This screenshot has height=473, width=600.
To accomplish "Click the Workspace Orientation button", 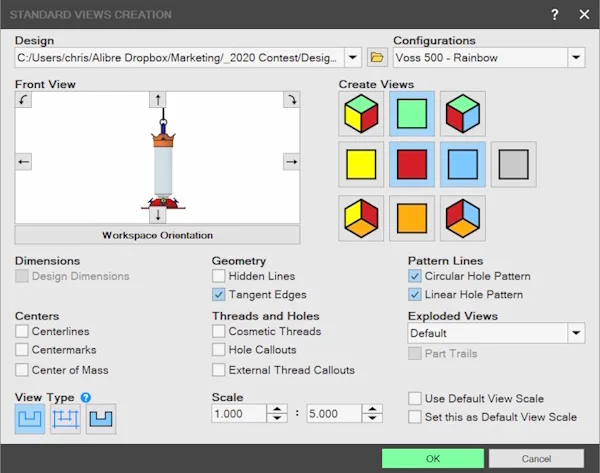I will [157, 235].
